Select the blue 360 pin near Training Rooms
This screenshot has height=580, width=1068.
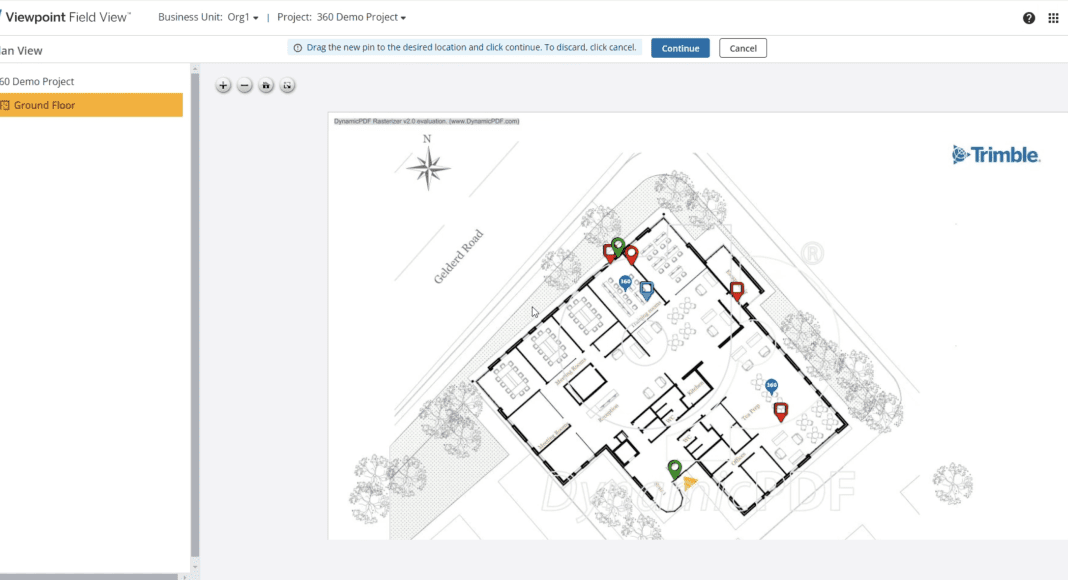[625, 283]
